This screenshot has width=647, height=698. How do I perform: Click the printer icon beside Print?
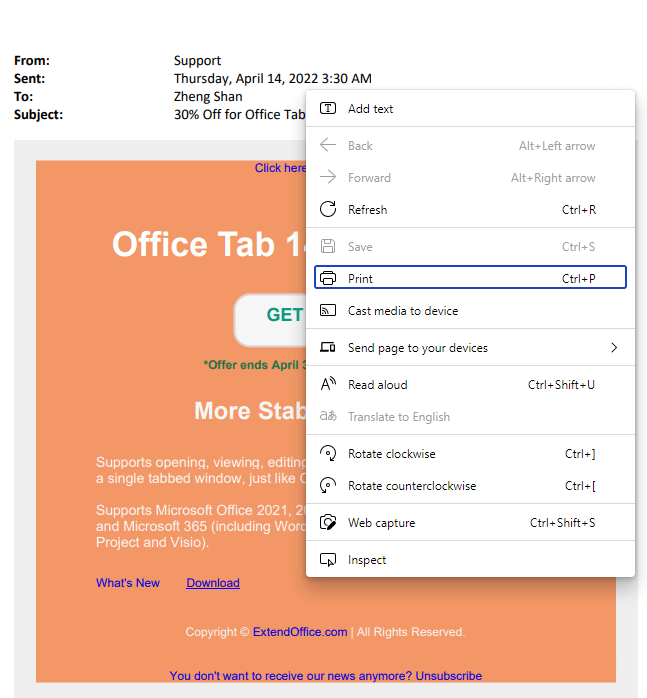(328, 278)
